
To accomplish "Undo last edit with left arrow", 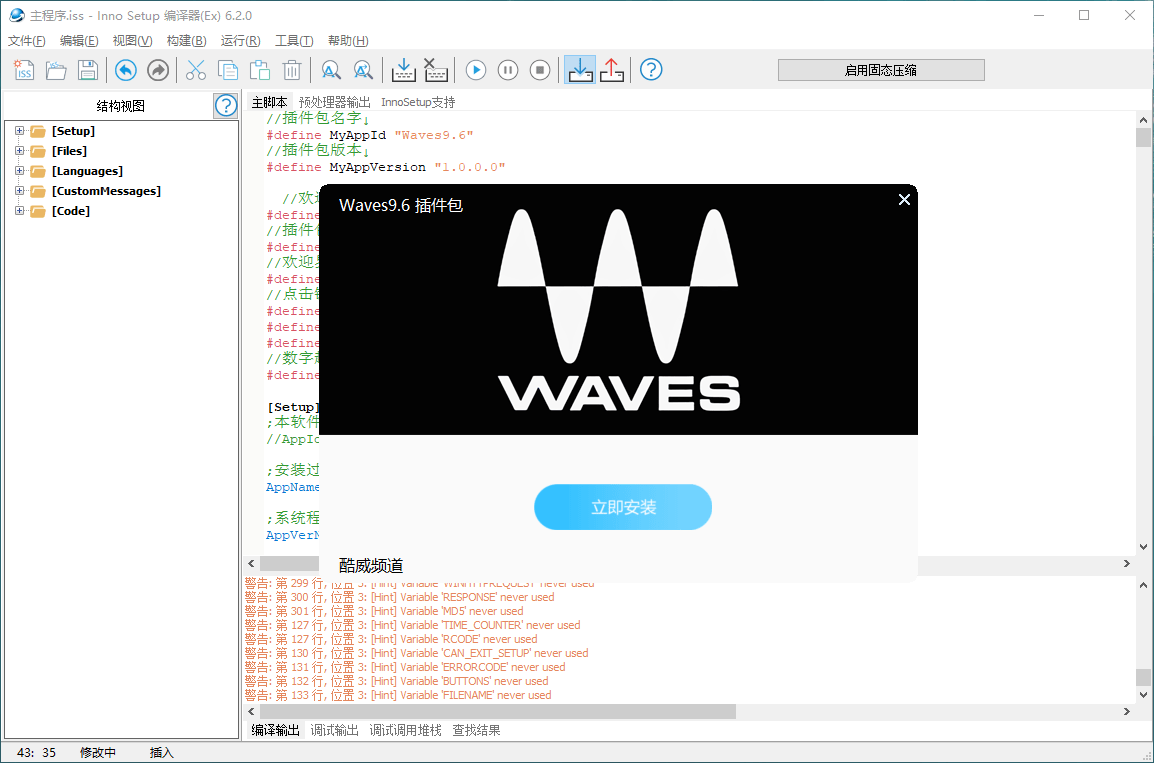I will 126,70.
